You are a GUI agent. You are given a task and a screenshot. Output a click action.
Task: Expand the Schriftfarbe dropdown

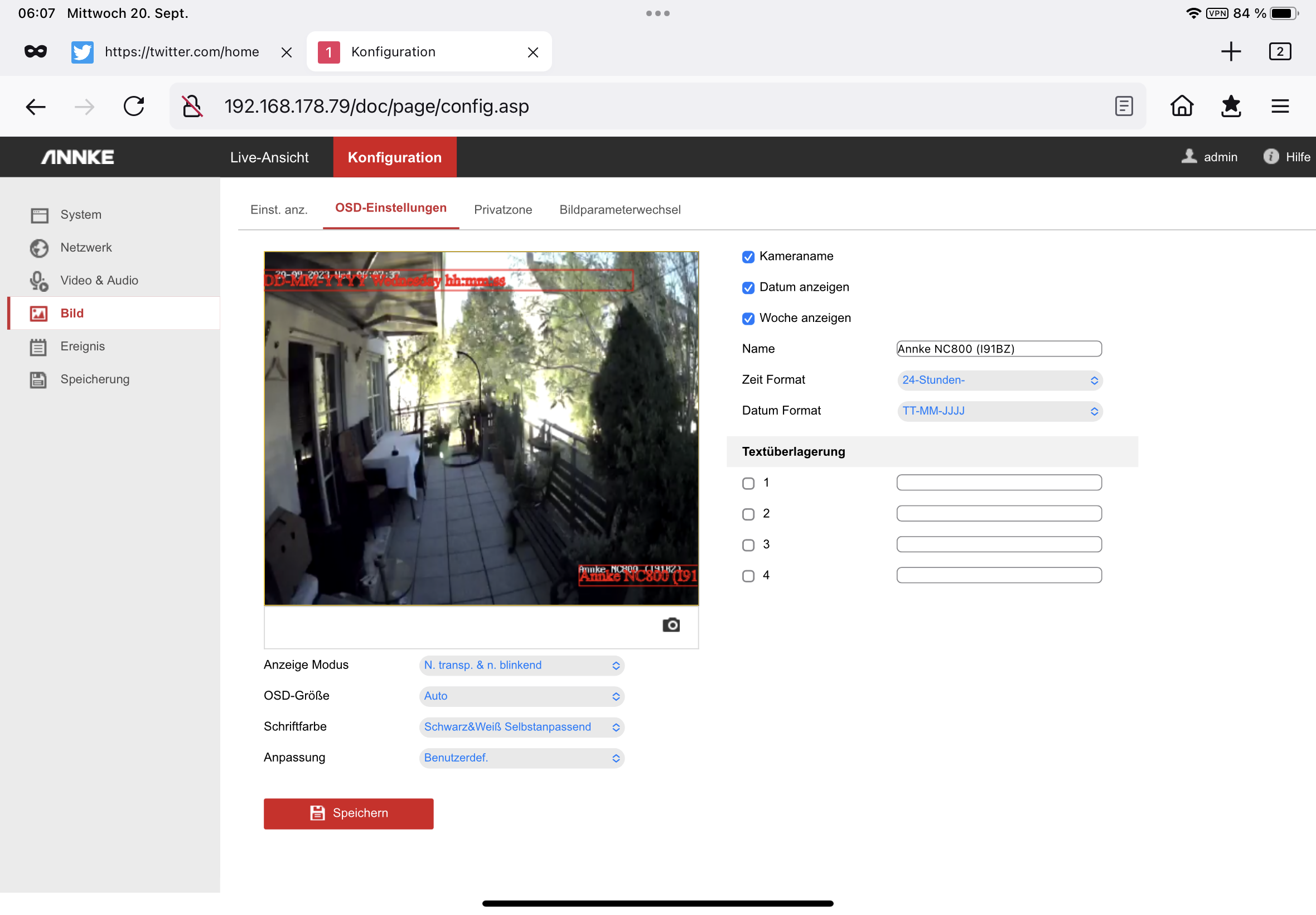pyautogui.click(x=521, y=727)
